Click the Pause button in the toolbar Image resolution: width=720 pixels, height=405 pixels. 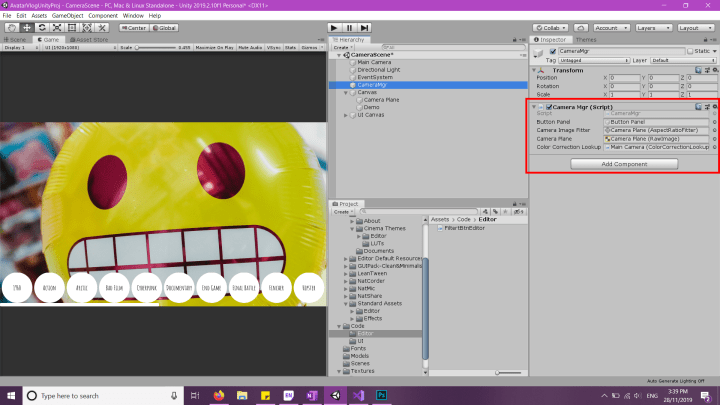click(x=351, y=28)
